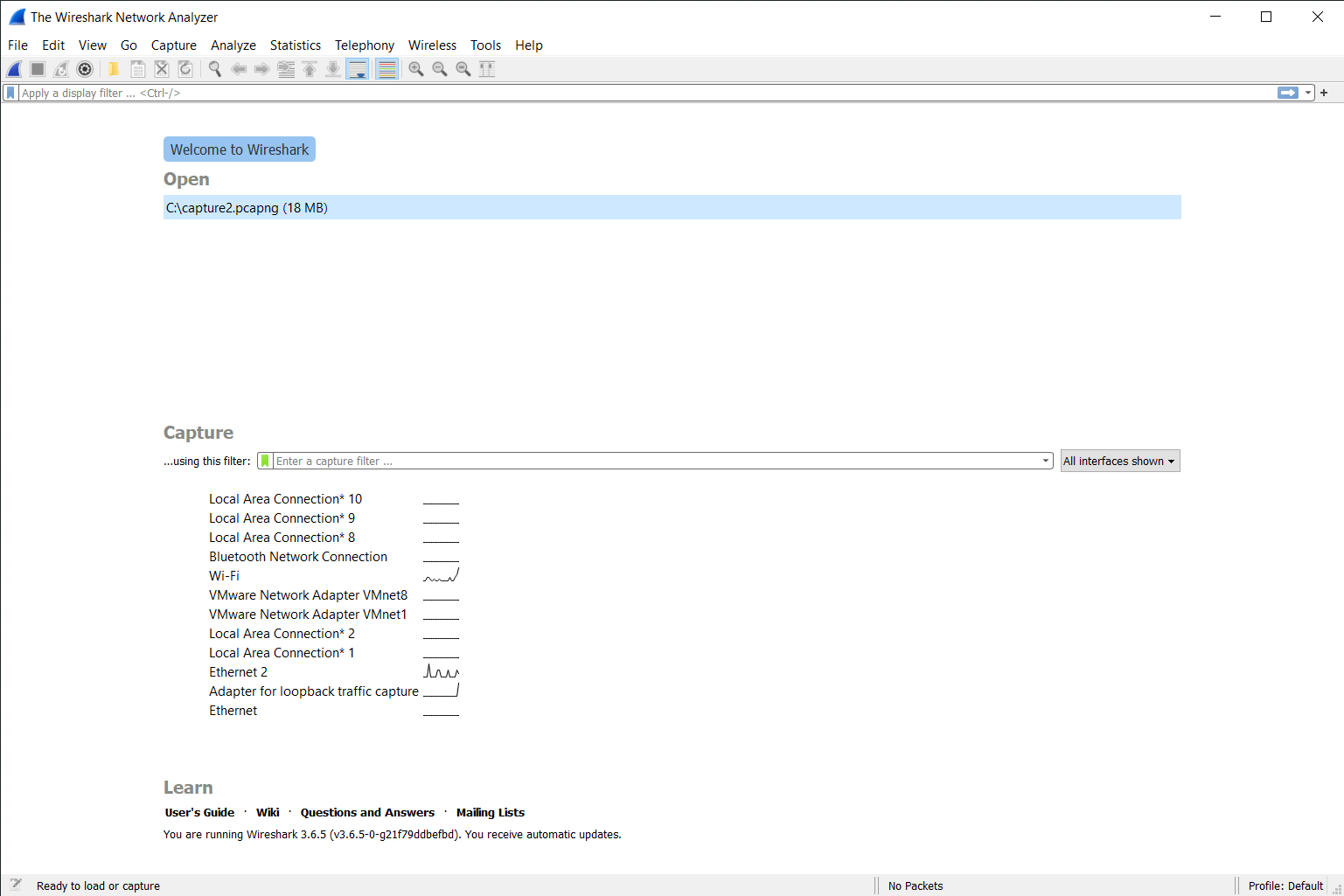Viewport: 1344px width, 896px height.
Task: Click the Profile: Default status bar entry
Action: pyautogui.click(x=1285, y=886)
